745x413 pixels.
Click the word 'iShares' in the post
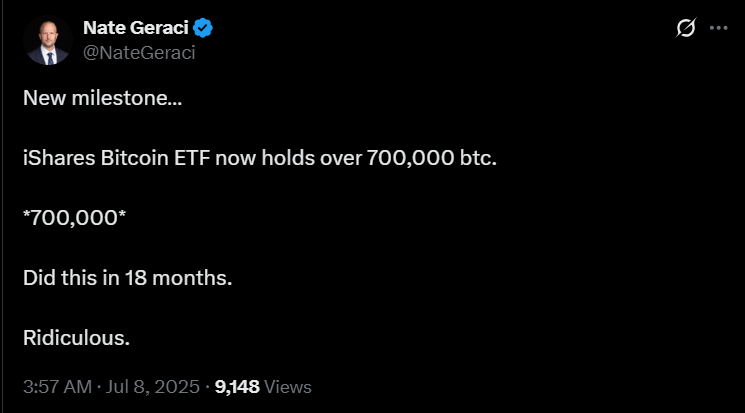click(59, 158)
